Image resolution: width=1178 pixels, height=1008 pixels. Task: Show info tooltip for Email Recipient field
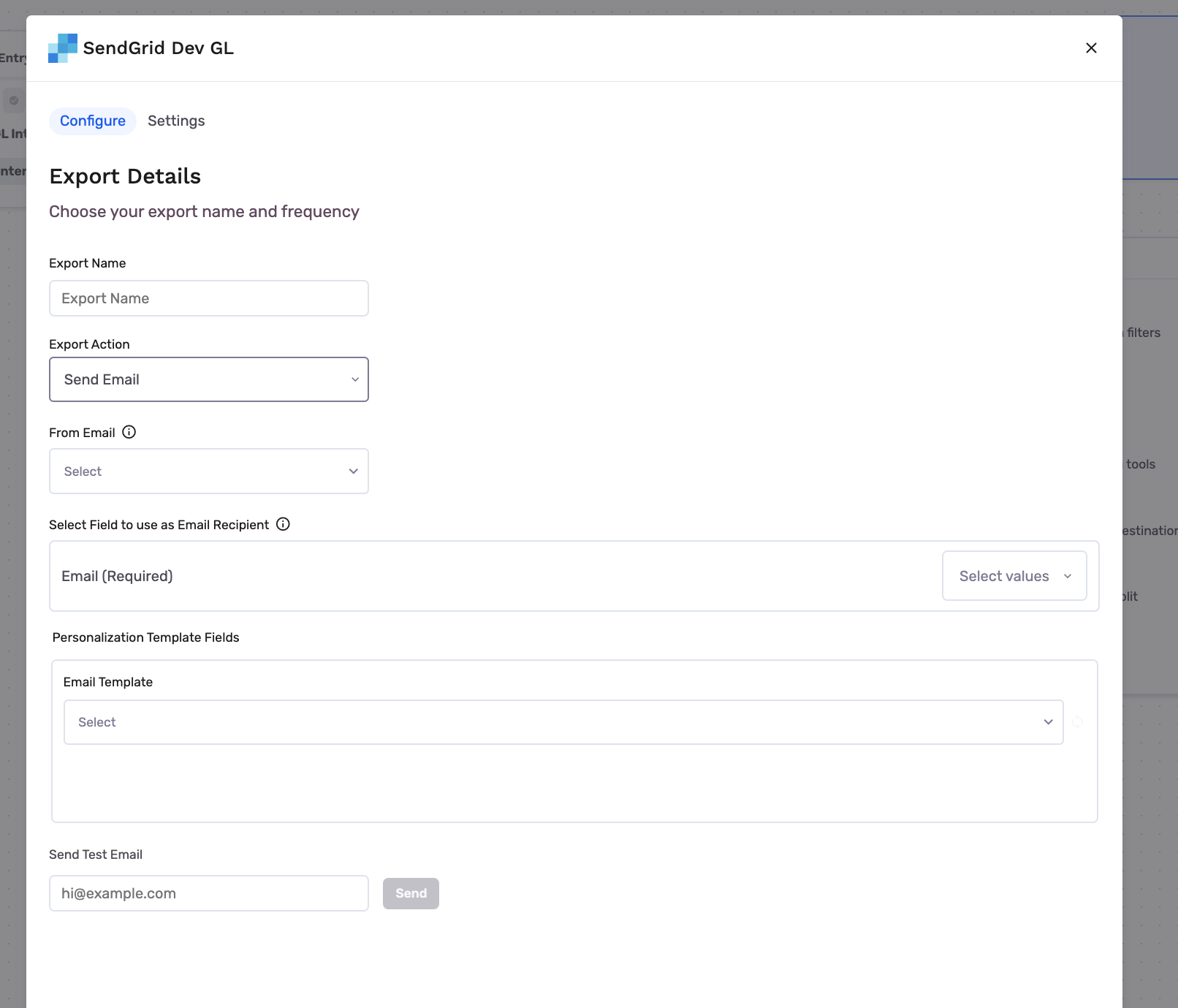tap(284, 524)
